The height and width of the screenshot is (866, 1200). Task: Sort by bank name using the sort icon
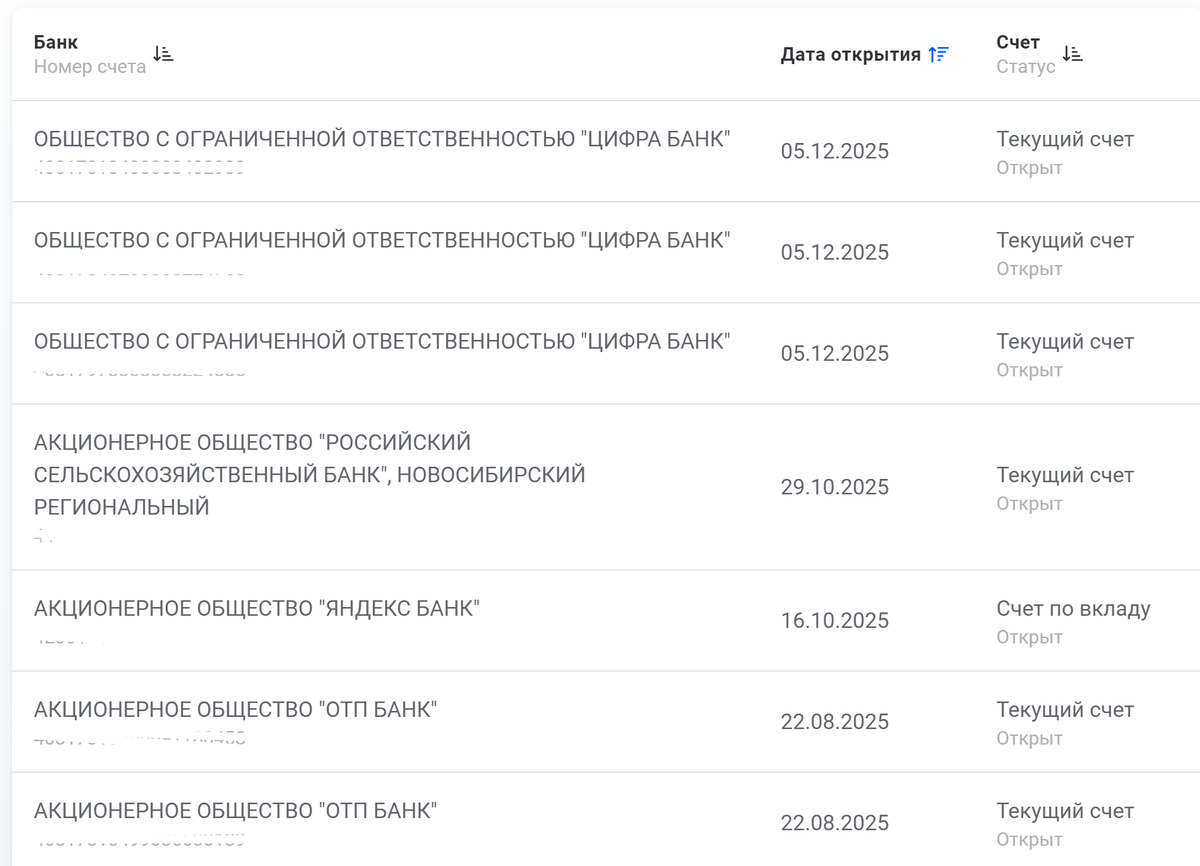[163, 54]
